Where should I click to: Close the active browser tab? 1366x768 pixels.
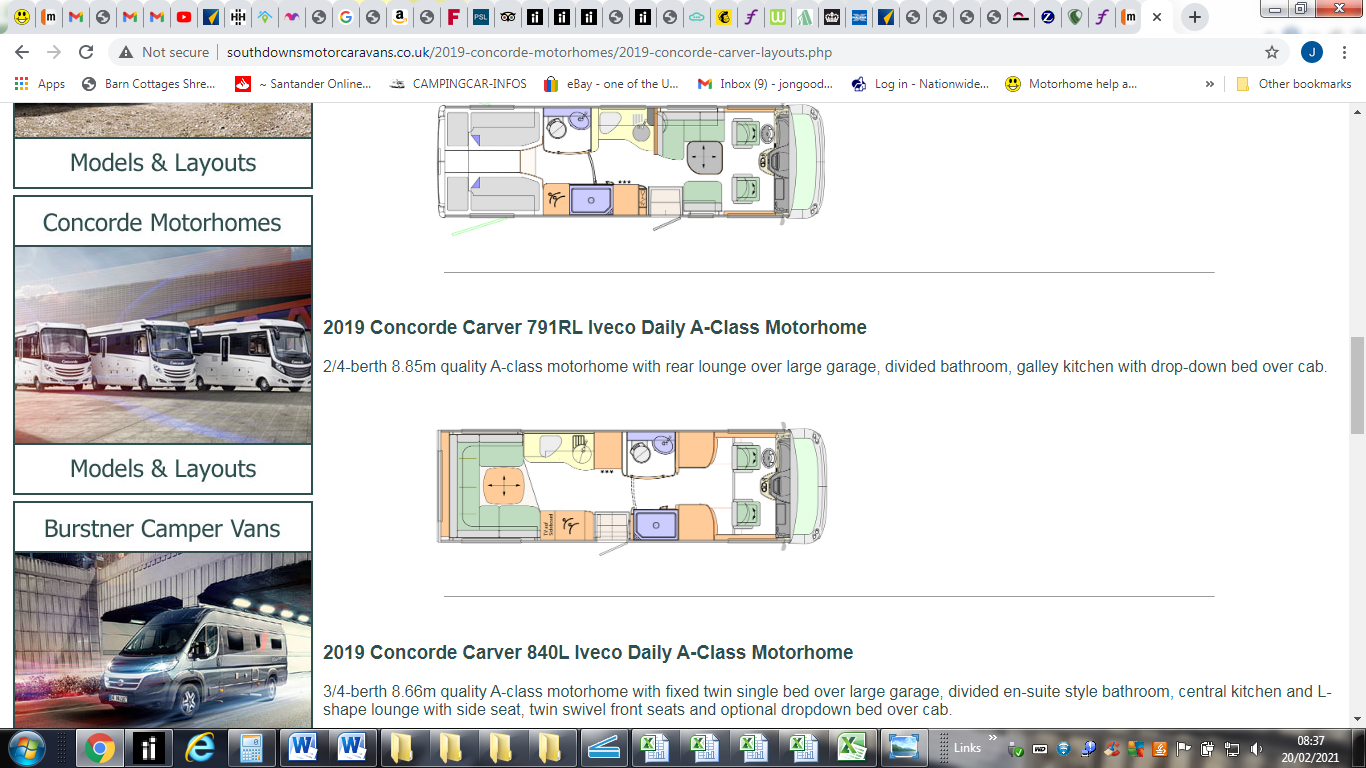1157,17
